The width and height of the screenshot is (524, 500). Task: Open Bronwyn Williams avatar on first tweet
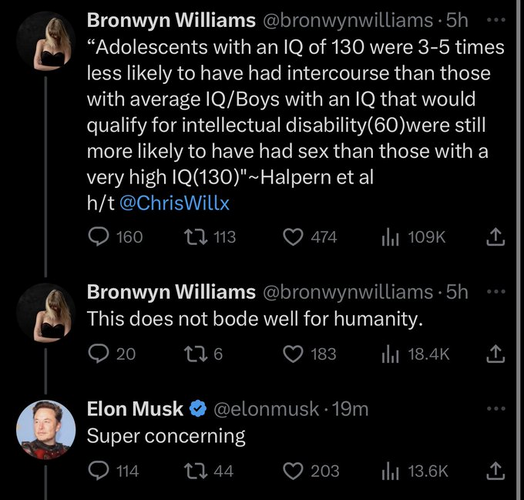point(46,41)
